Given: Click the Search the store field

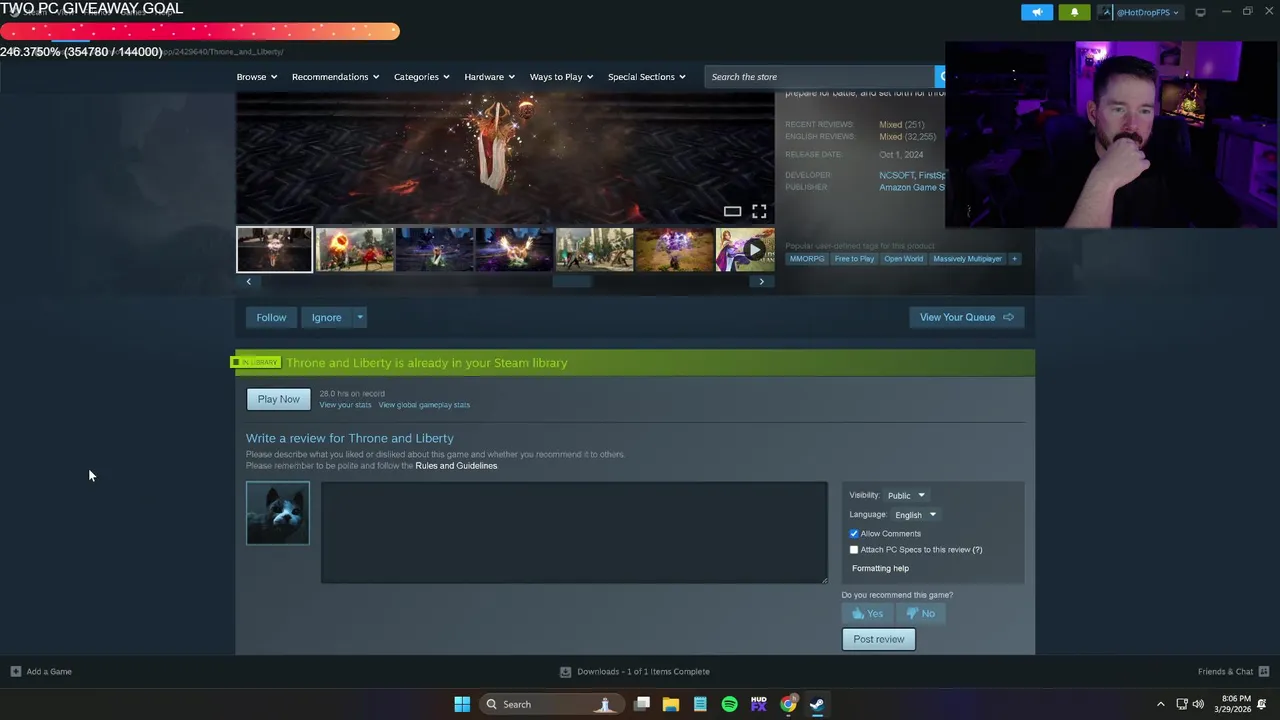Looking at the screenshot, I should [819, 77].
